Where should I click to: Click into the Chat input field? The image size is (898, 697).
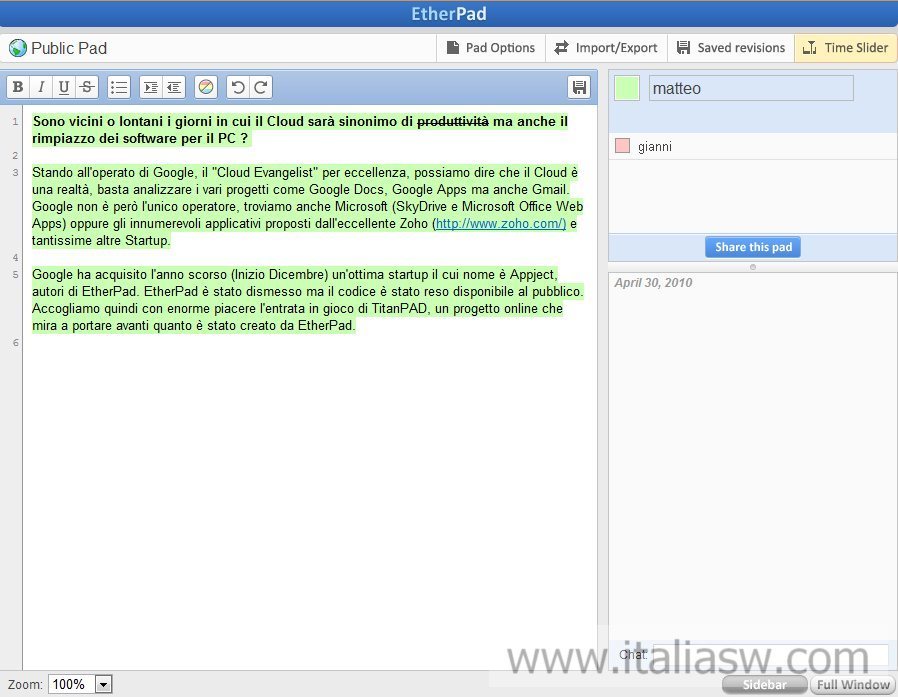pyautogui.click(x=771, y=655)
